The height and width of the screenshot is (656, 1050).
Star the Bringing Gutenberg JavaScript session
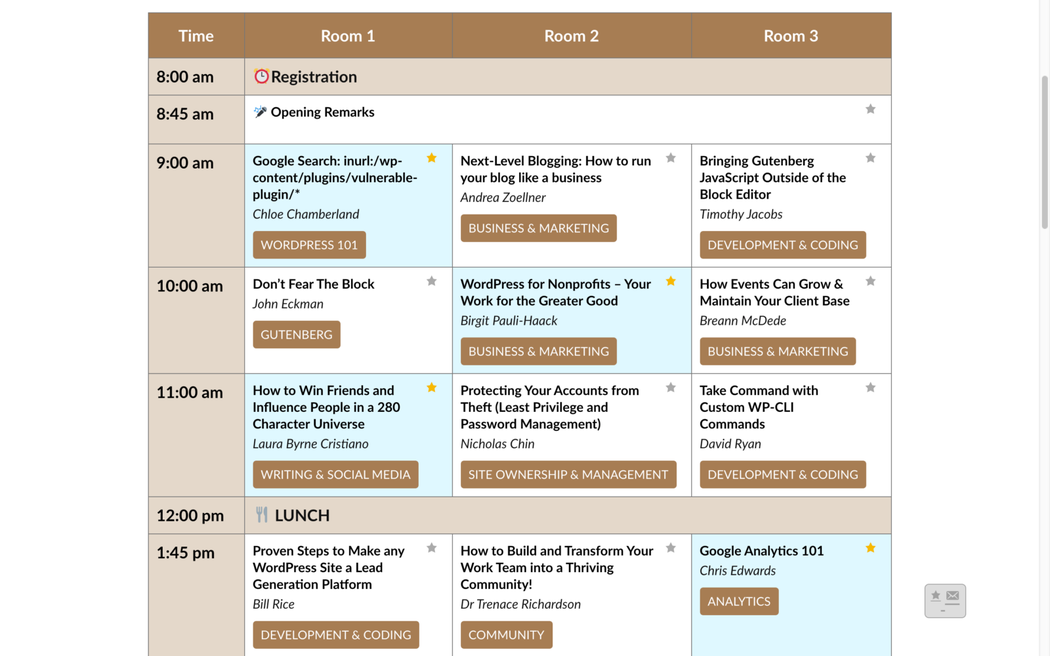pyautogui.click(x=870, y=158)
